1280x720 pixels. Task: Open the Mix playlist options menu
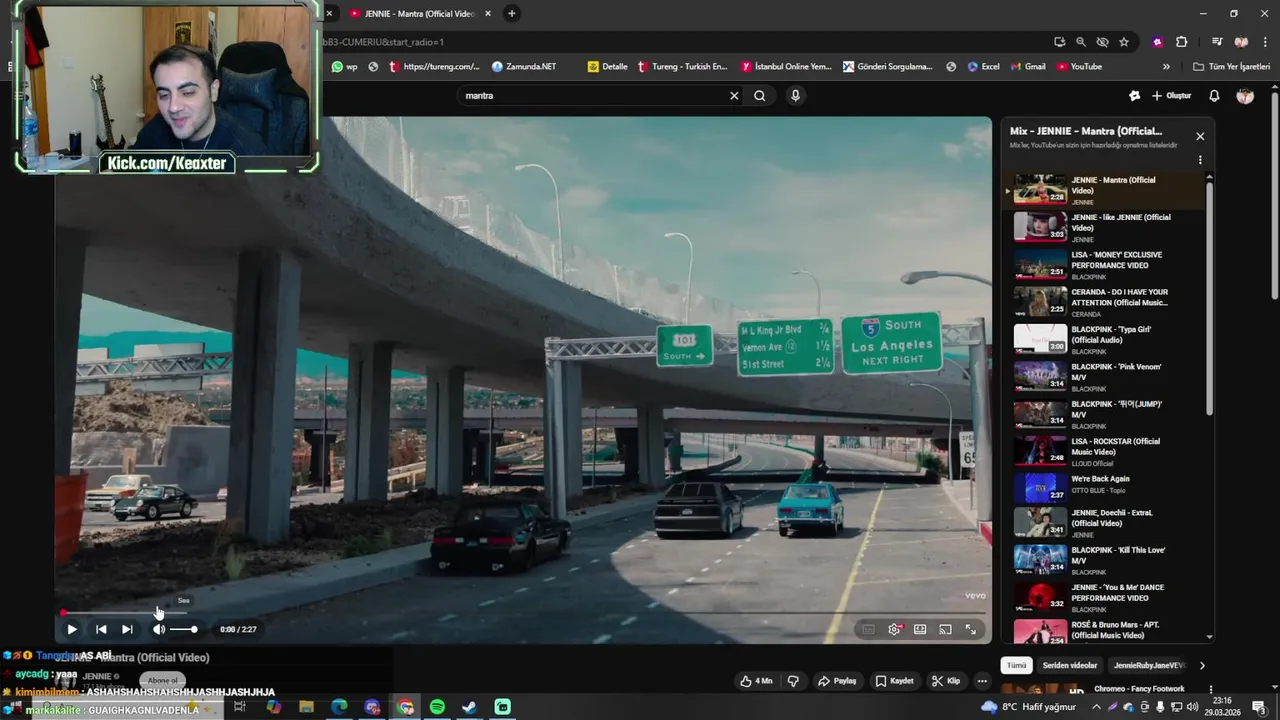click(x=1200, y=160)
